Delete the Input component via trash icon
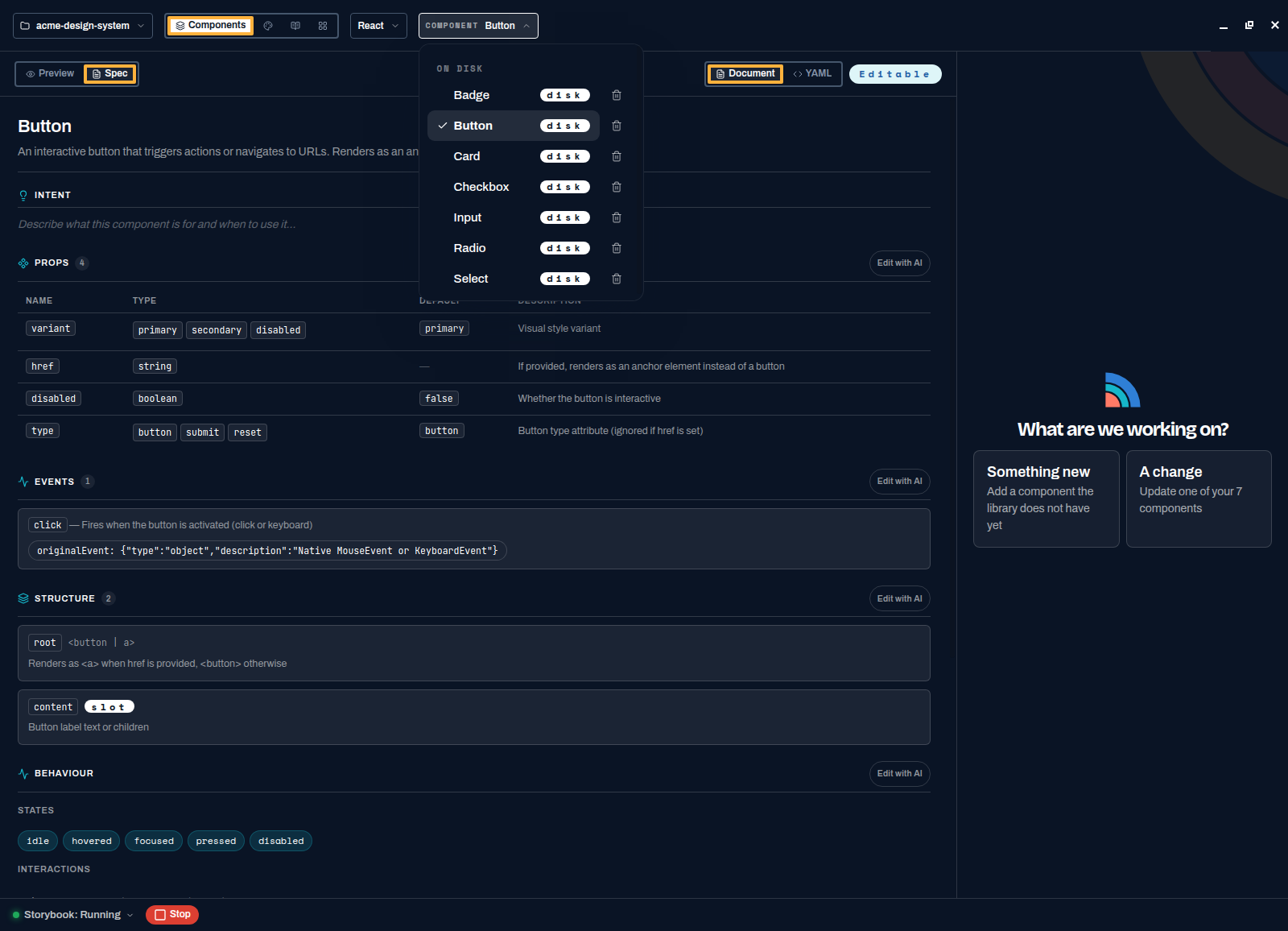This screenshot has height=931, width=1288. (617, 217)
